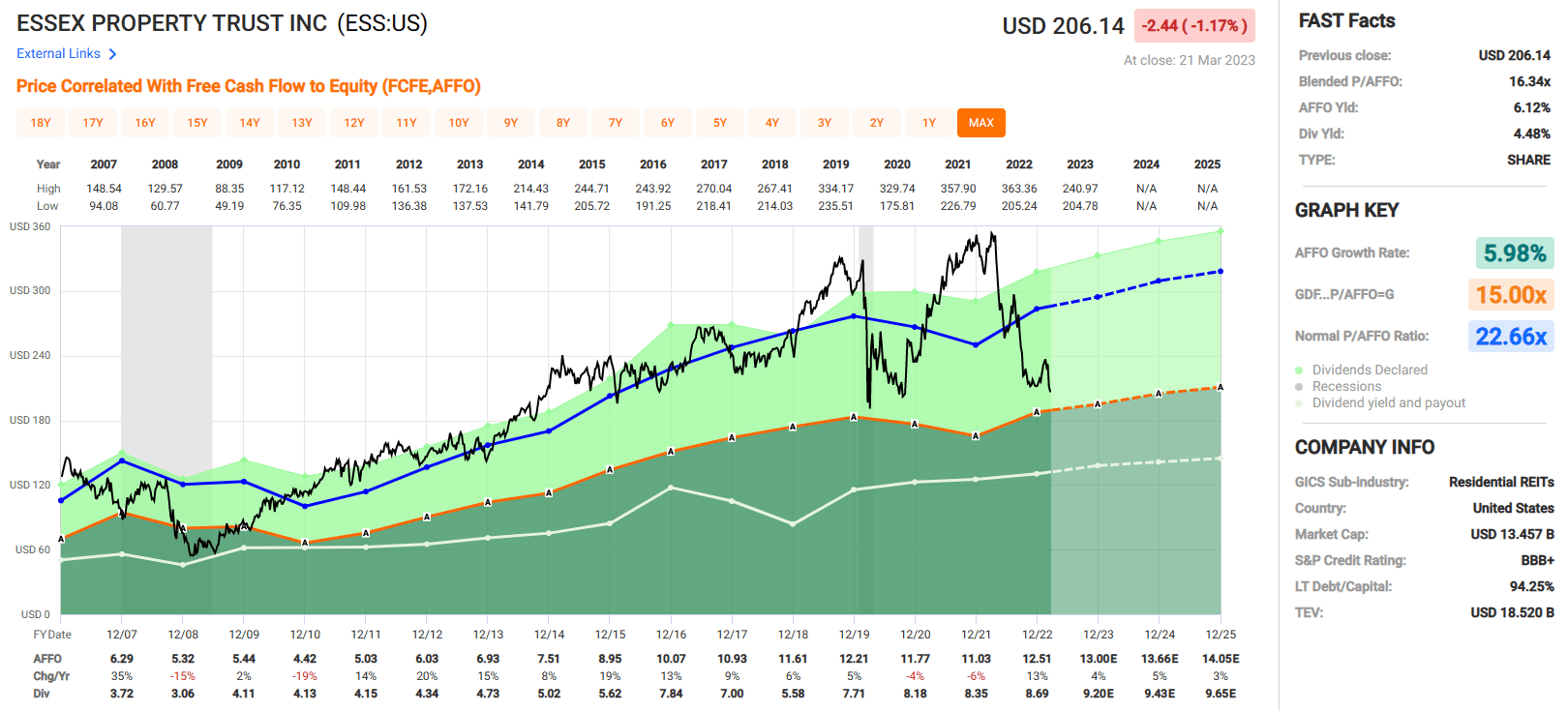Image resolution: width=1568 pixels, height=711 pixels.
Task: Click the S&P Credit Rating value BBB+
Action: (1538, 560)
